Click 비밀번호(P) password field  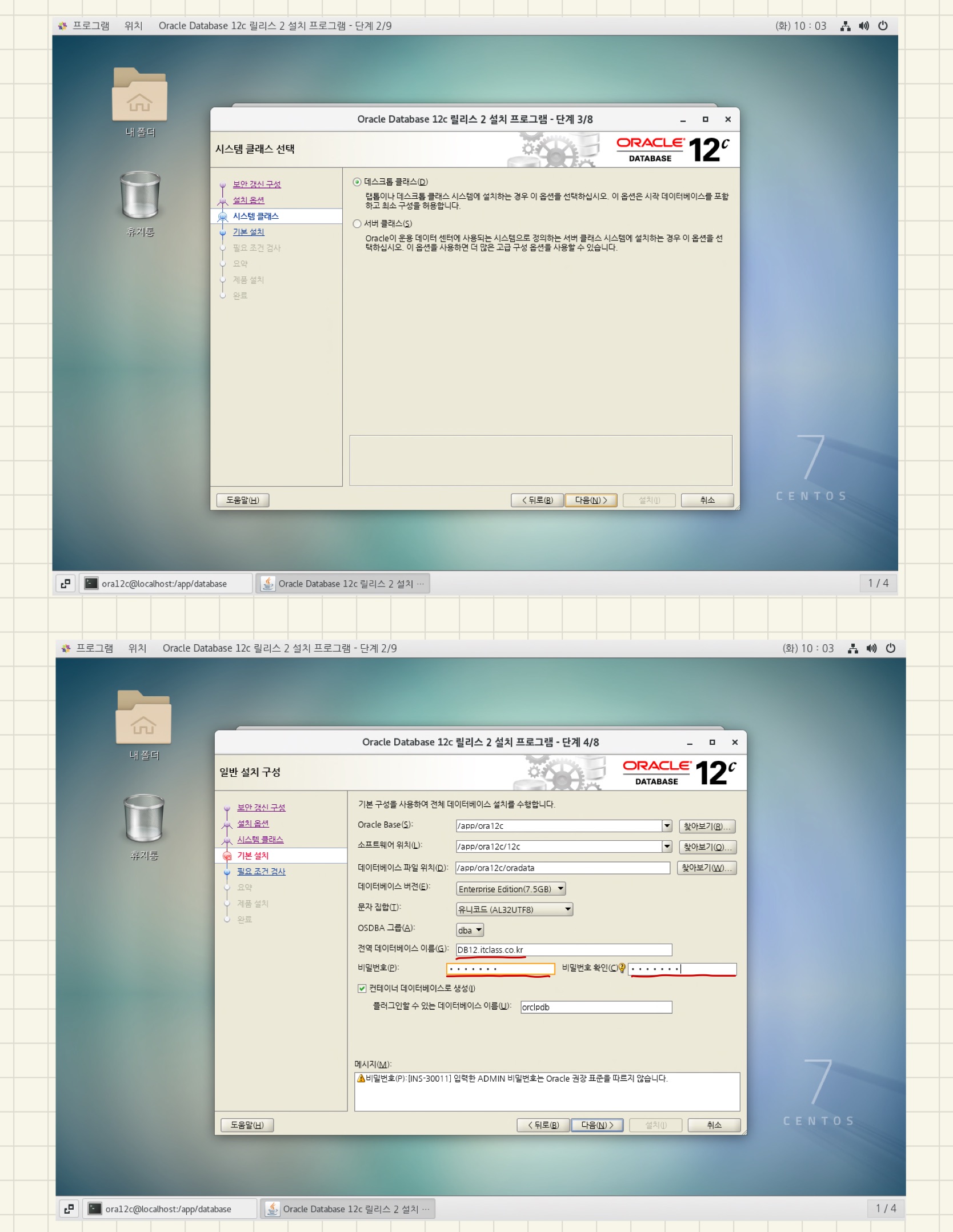pos(500,969)
